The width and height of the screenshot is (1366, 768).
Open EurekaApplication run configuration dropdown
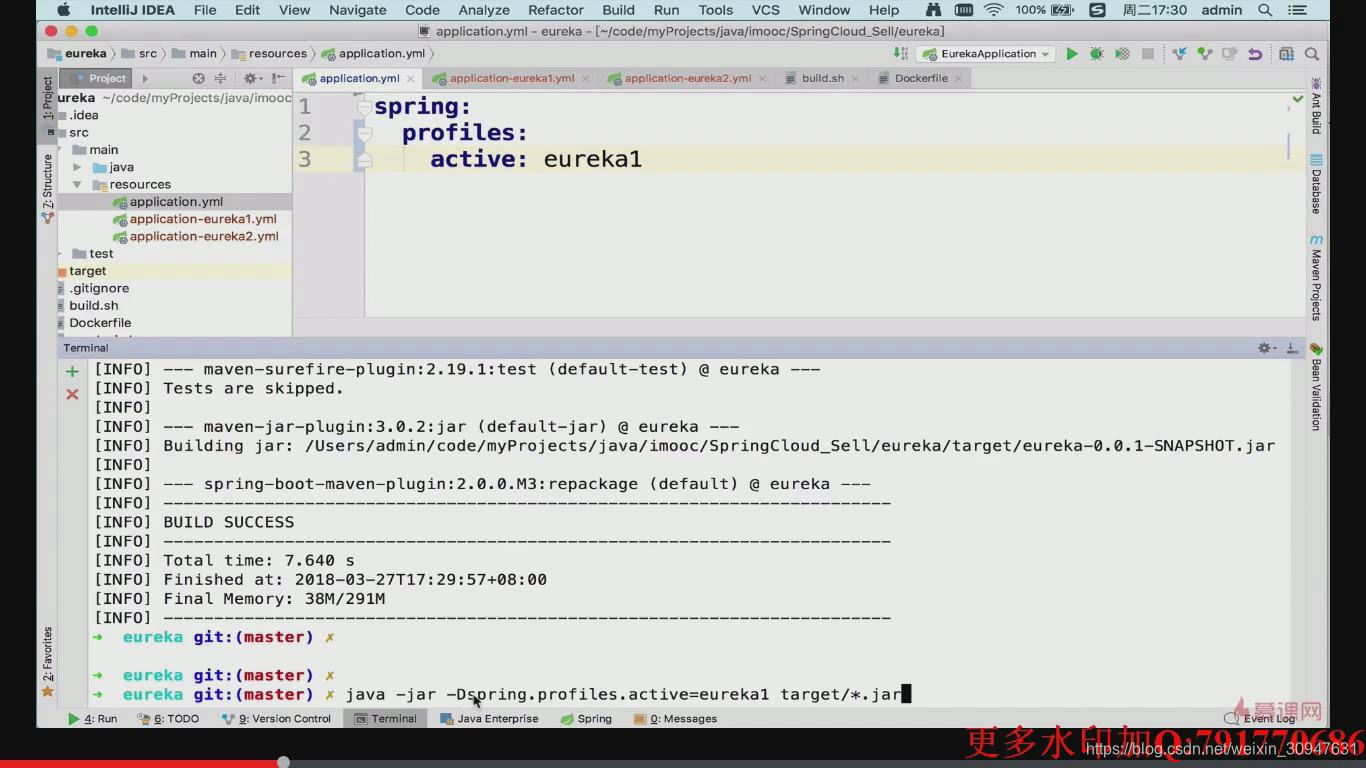(985, 54)
